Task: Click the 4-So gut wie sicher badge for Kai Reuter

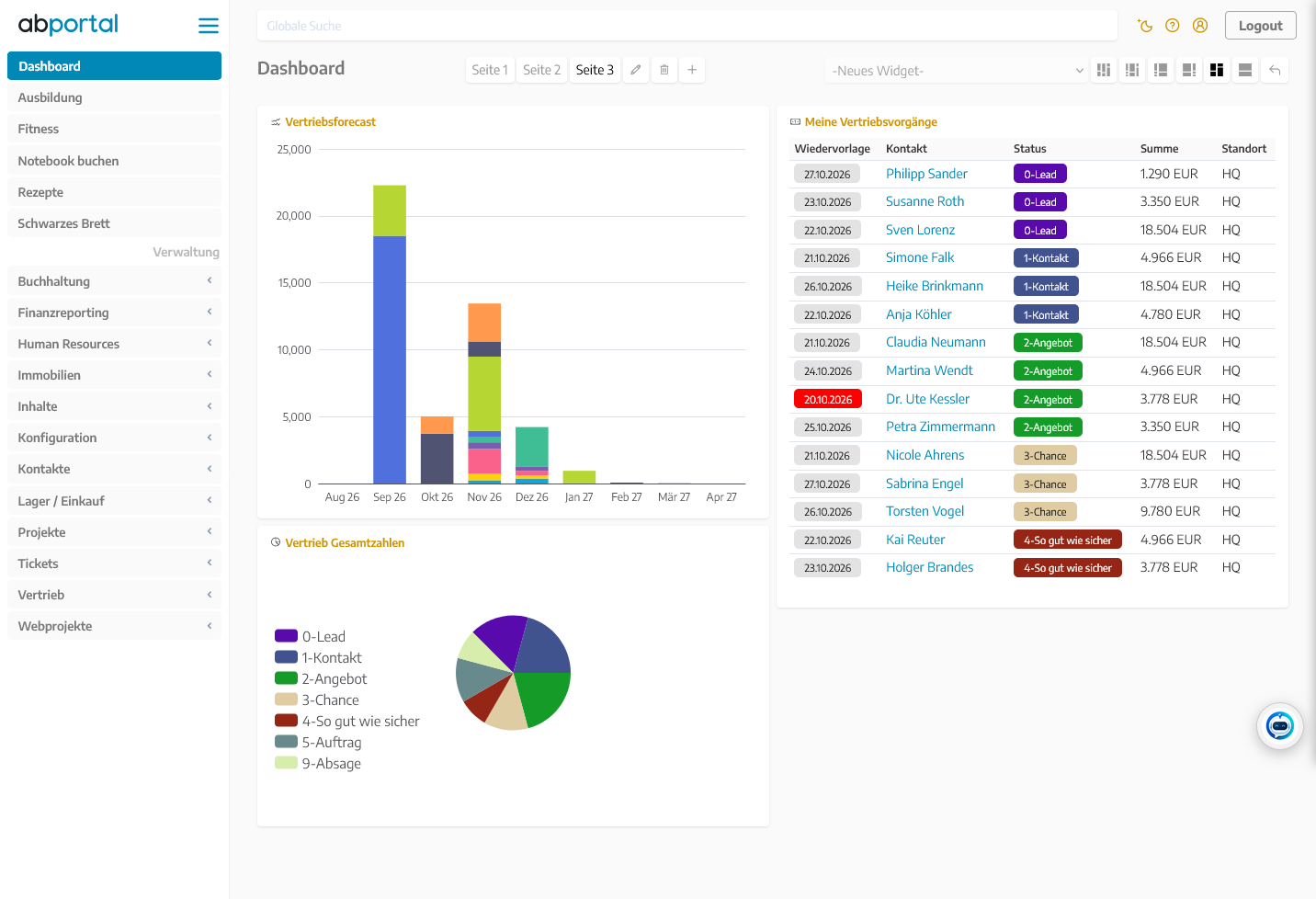Action: click(x=1068, y=540)
